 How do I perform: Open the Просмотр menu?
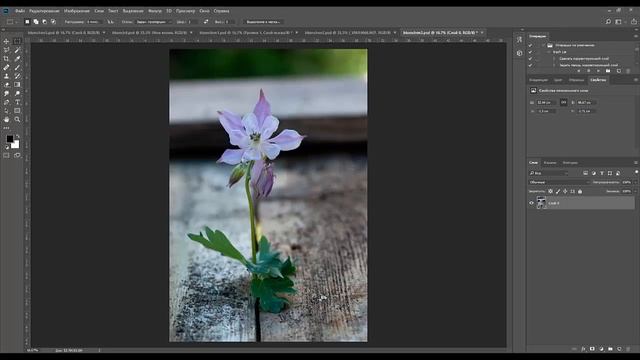tap(186, 11)
